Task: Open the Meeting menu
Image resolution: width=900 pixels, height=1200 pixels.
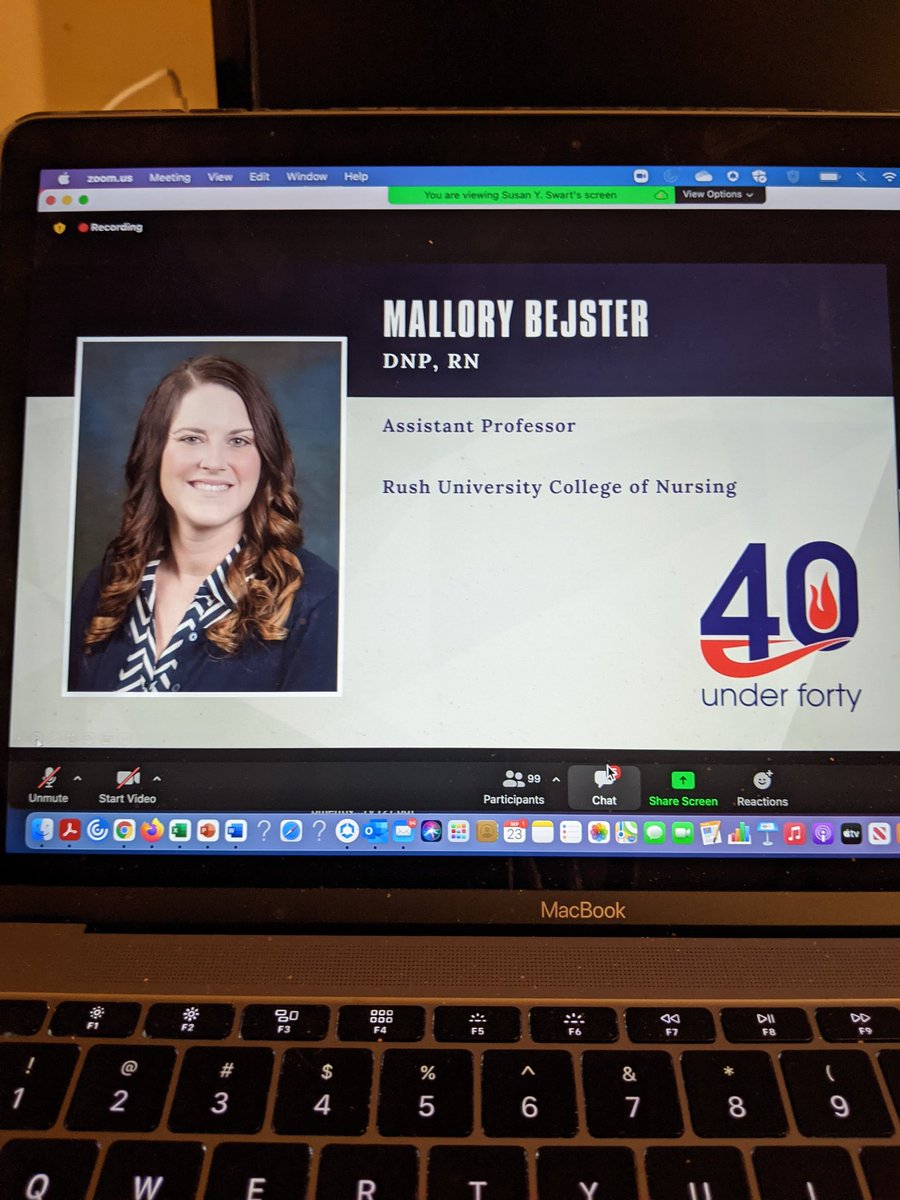Action: (x=170, y=177)
